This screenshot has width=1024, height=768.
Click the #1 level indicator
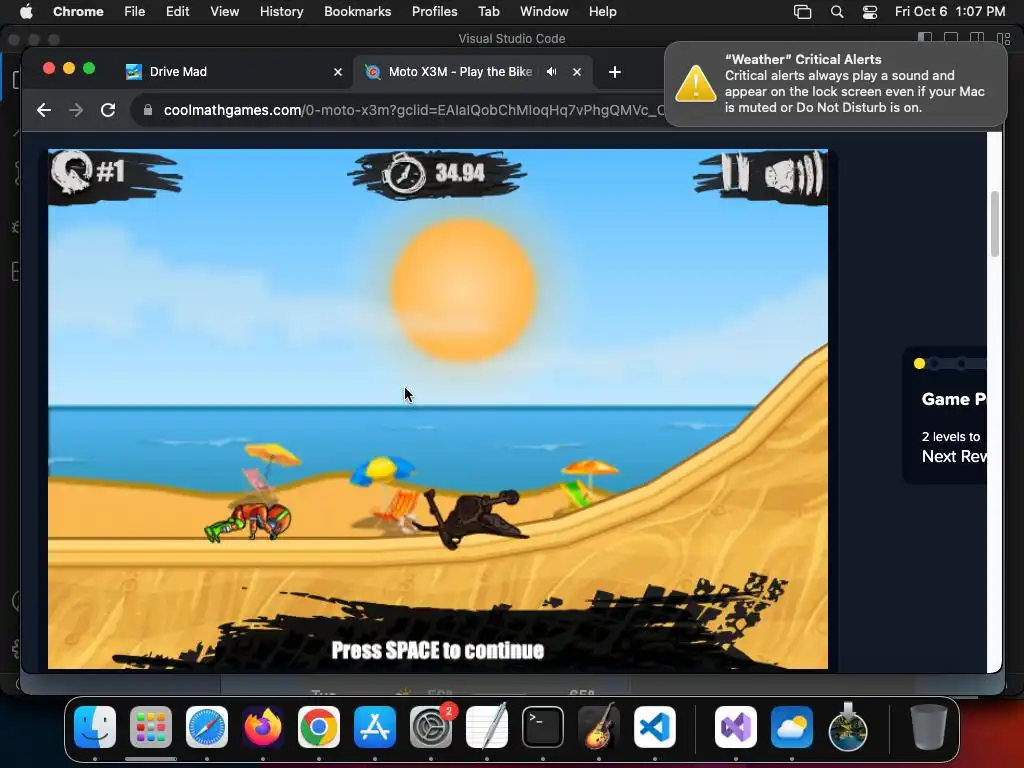tap(110, 172)
